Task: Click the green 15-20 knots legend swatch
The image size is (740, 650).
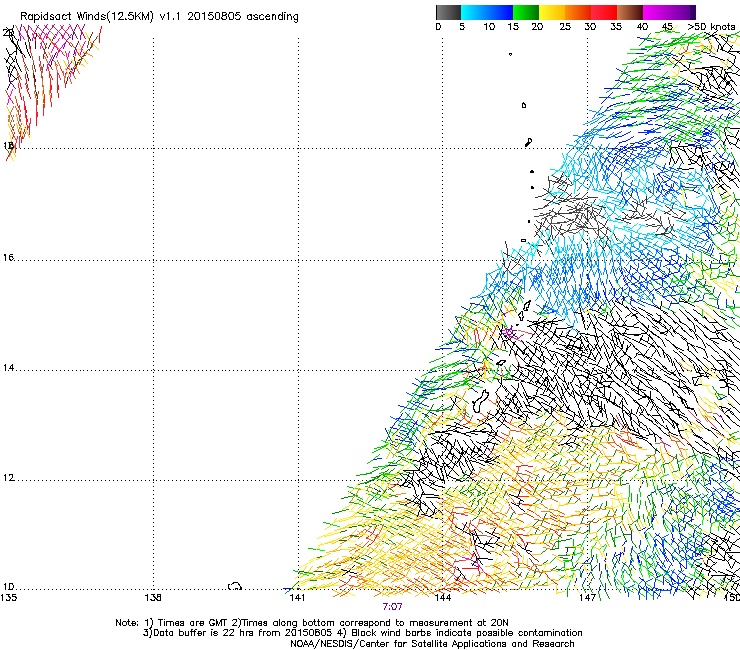Action: tap(526, 12)
